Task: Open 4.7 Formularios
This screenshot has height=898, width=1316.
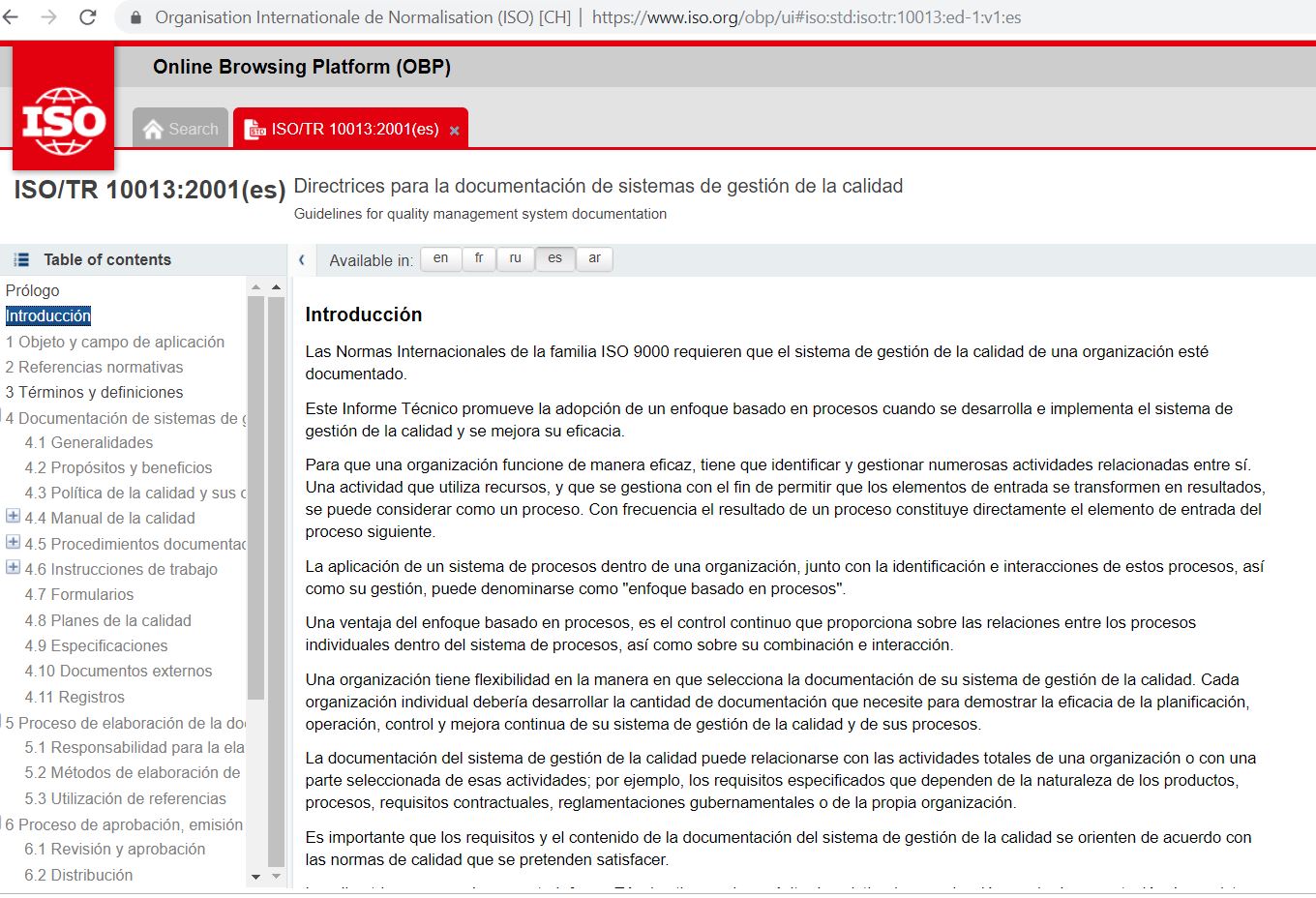Action: pos(79,594)
